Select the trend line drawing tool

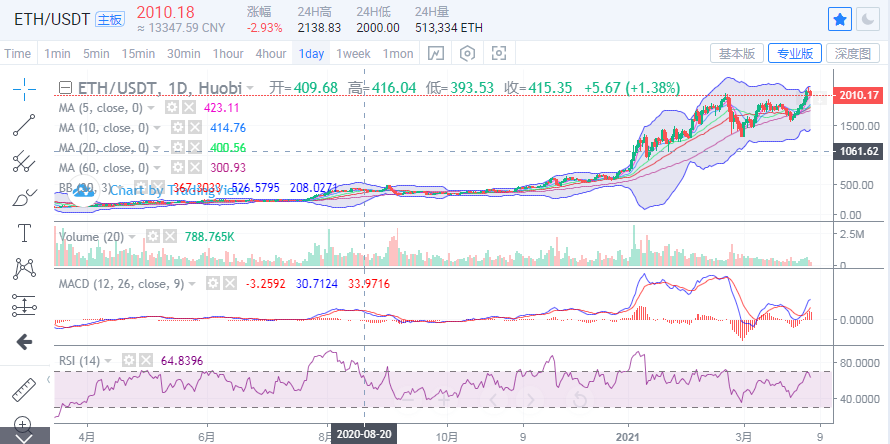(x=24, y=125)
